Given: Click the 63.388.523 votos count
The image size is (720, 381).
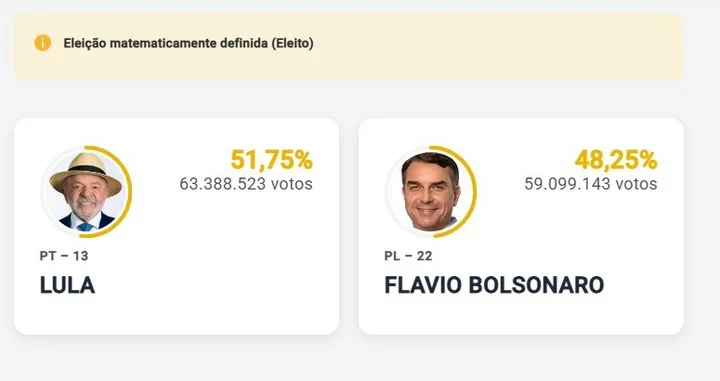Looking at the screenshot, I should click(246, 184).
